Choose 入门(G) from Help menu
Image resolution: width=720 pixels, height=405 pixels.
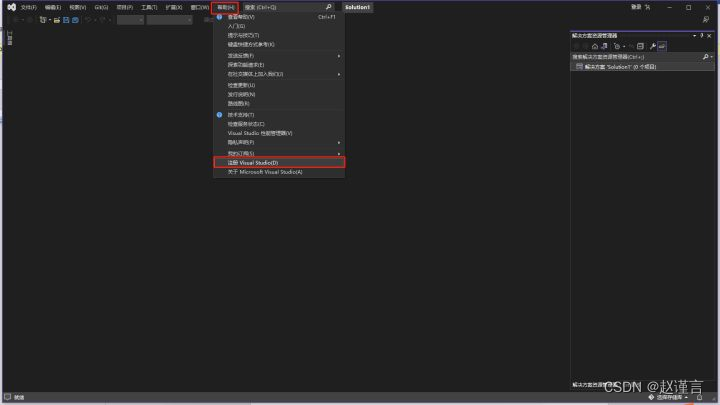point(279,26)
